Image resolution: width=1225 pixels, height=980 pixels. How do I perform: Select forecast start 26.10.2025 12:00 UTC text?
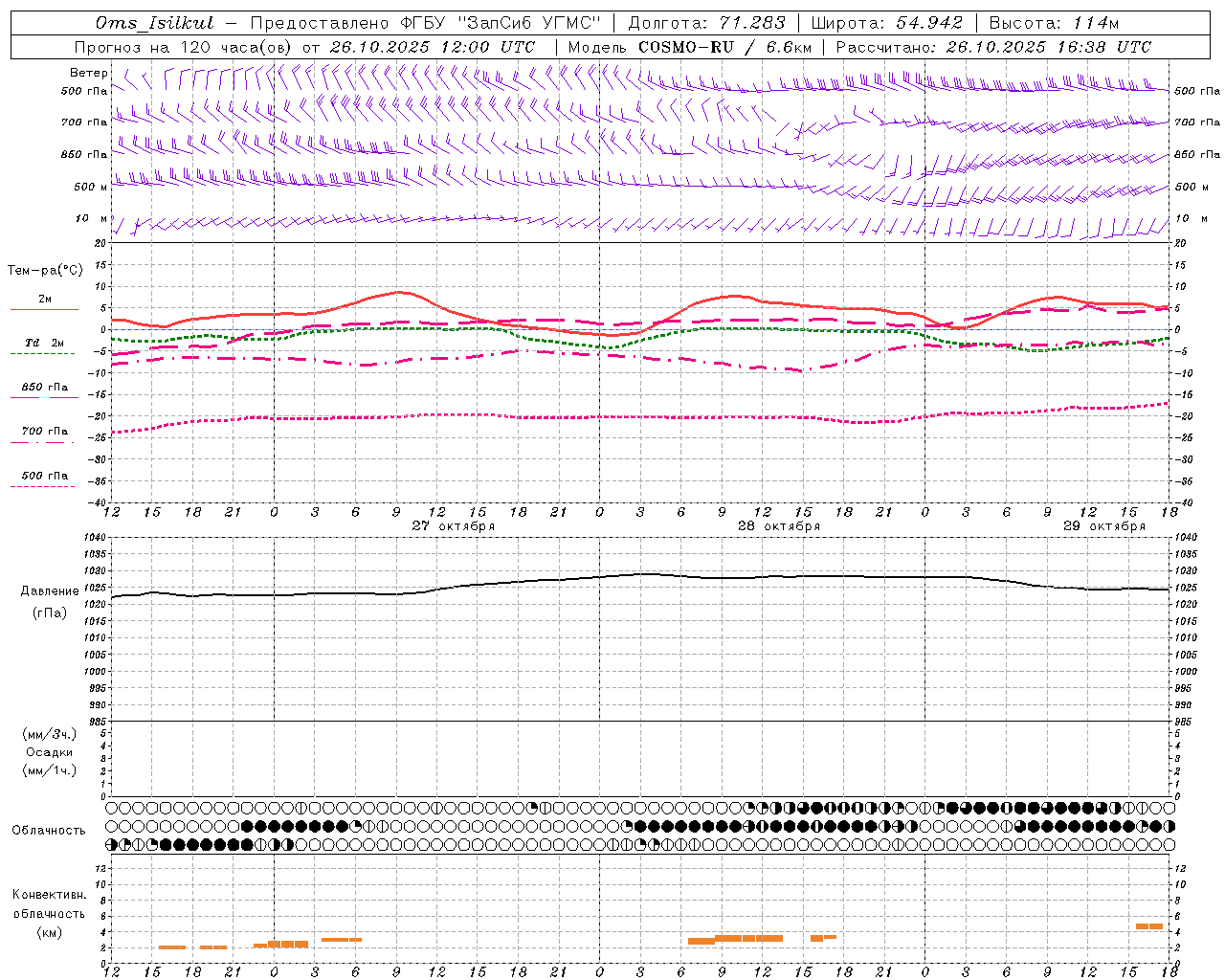433,47
